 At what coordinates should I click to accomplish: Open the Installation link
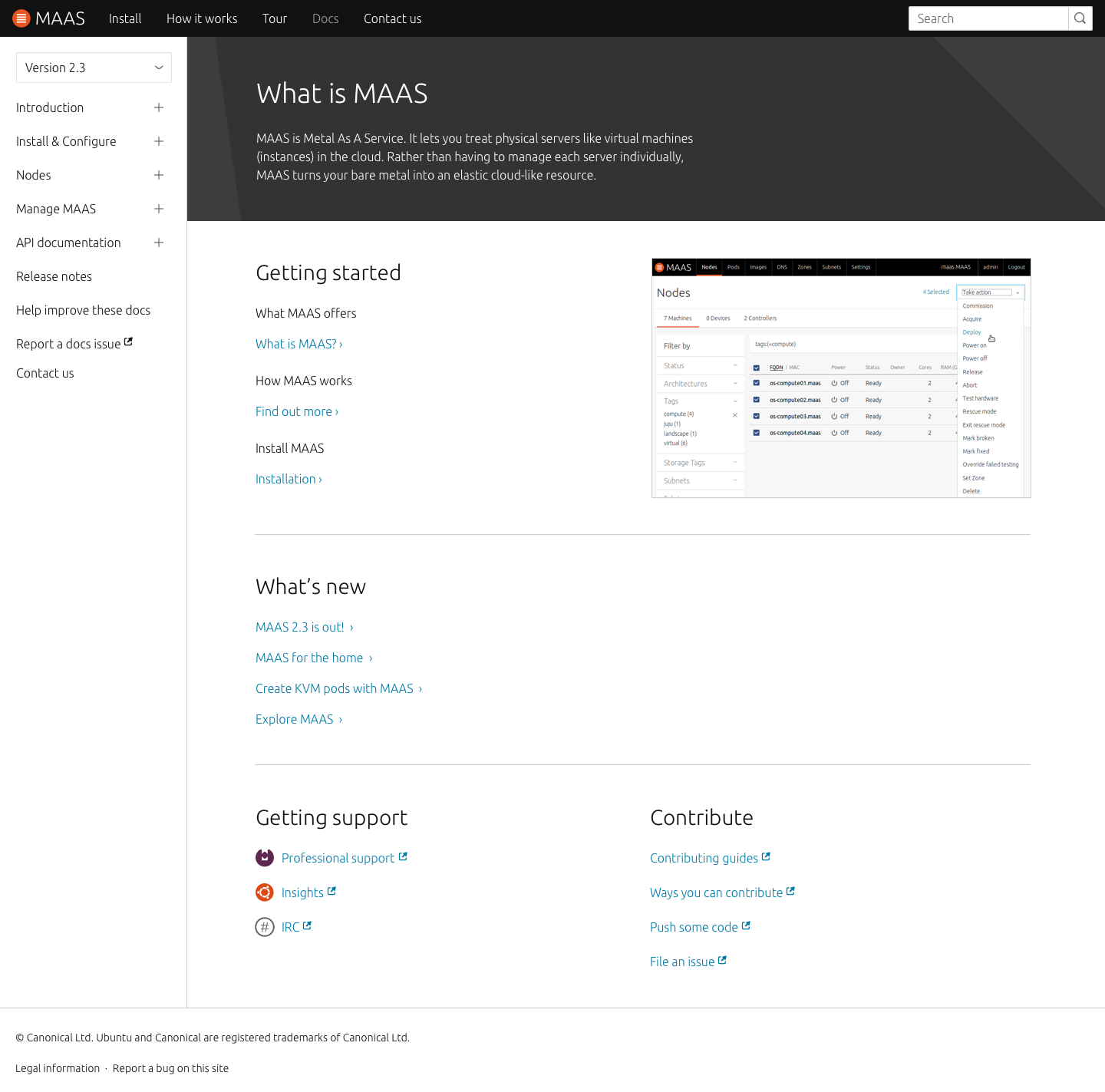(289, 479)
